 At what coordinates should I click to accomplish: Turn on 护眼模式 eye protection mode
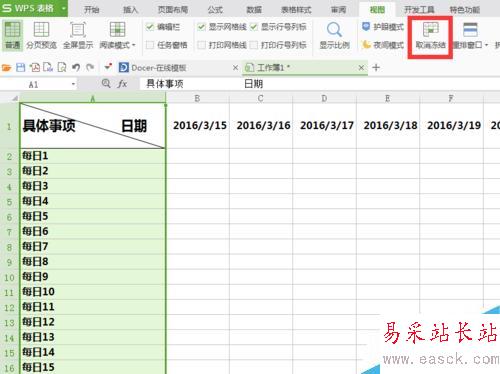point(383,27)
